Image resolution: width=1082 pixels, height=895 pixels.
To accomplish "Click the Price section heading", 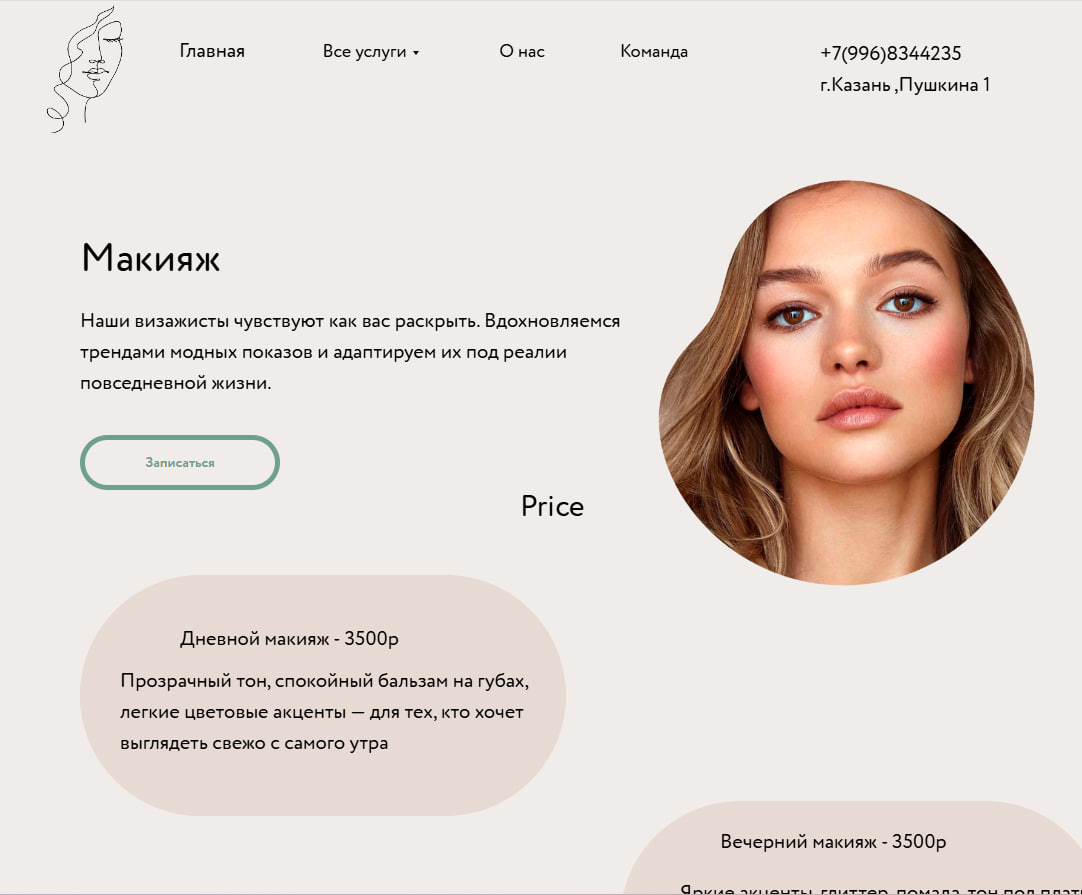I will coord(552,506).
